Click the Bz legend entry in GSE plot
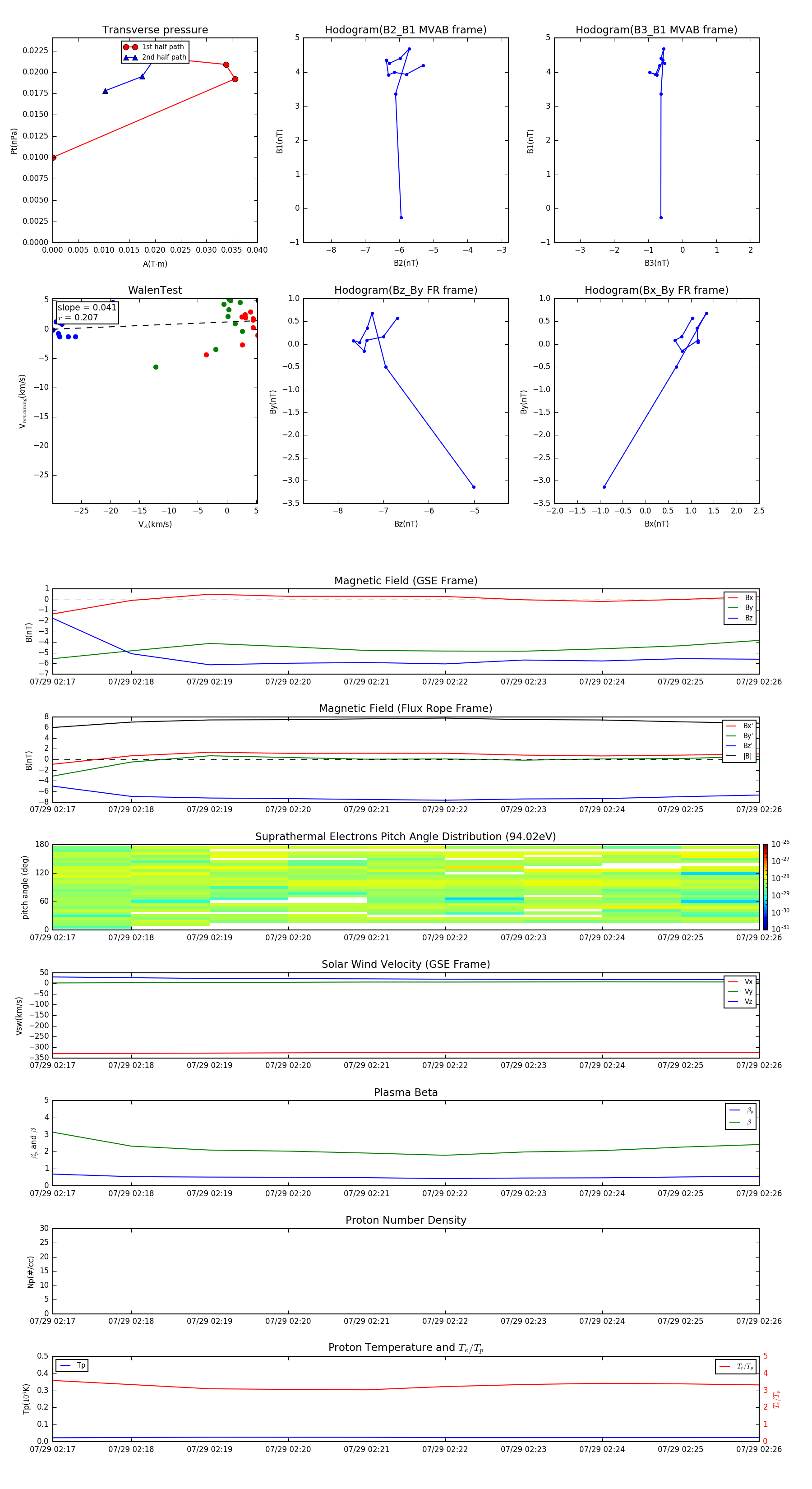This screenshot has width=812, height=1489. click(740, 618)
